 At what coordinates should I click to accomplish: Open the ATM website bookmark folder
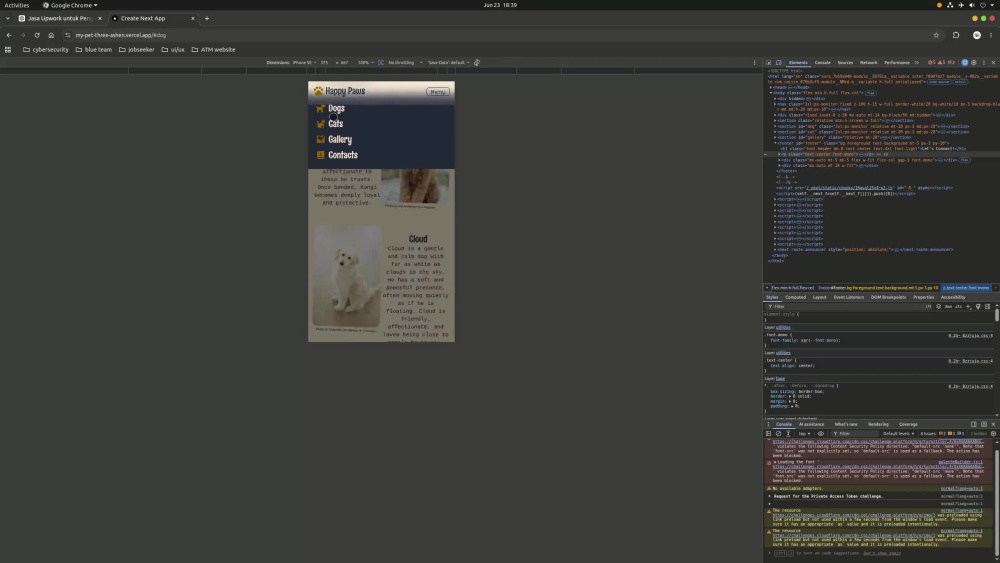coord(213,49)
